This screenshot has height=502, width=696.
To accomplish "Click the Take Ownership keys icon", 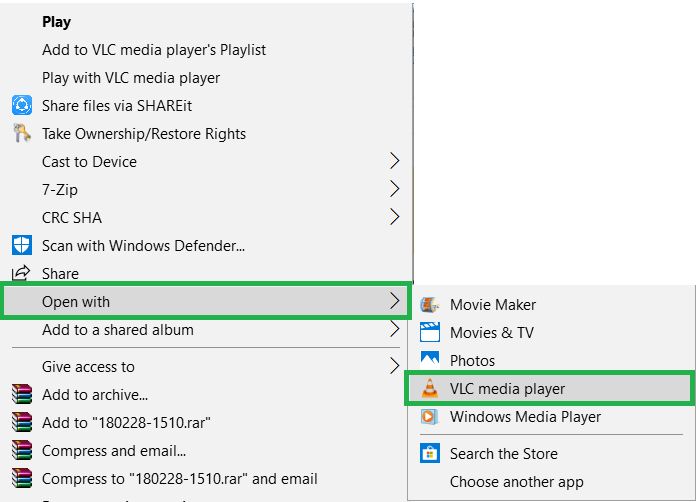I will tap(22, 133).
